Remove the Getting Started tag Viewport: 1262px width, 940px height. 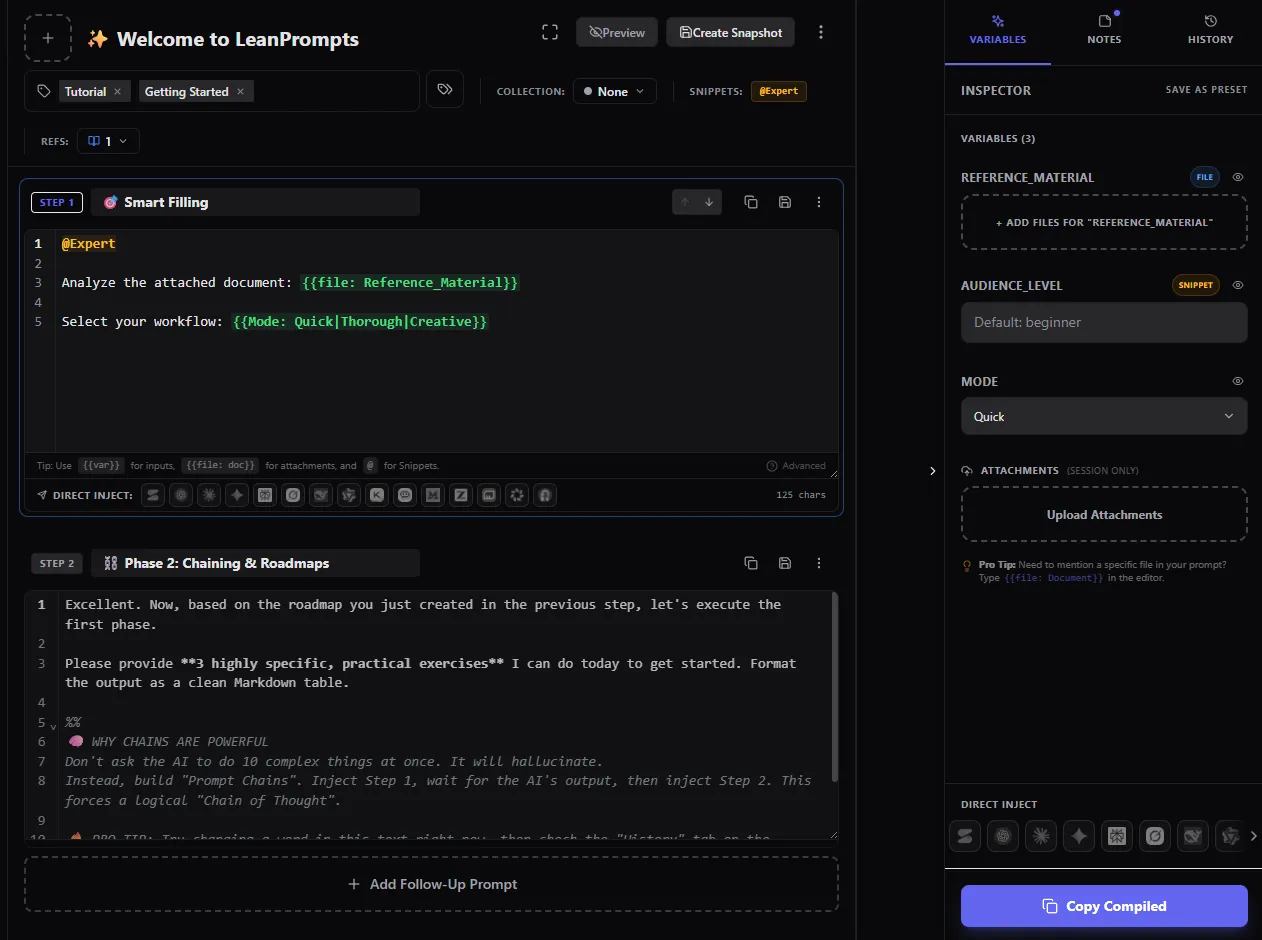click(x=240, y=92)
